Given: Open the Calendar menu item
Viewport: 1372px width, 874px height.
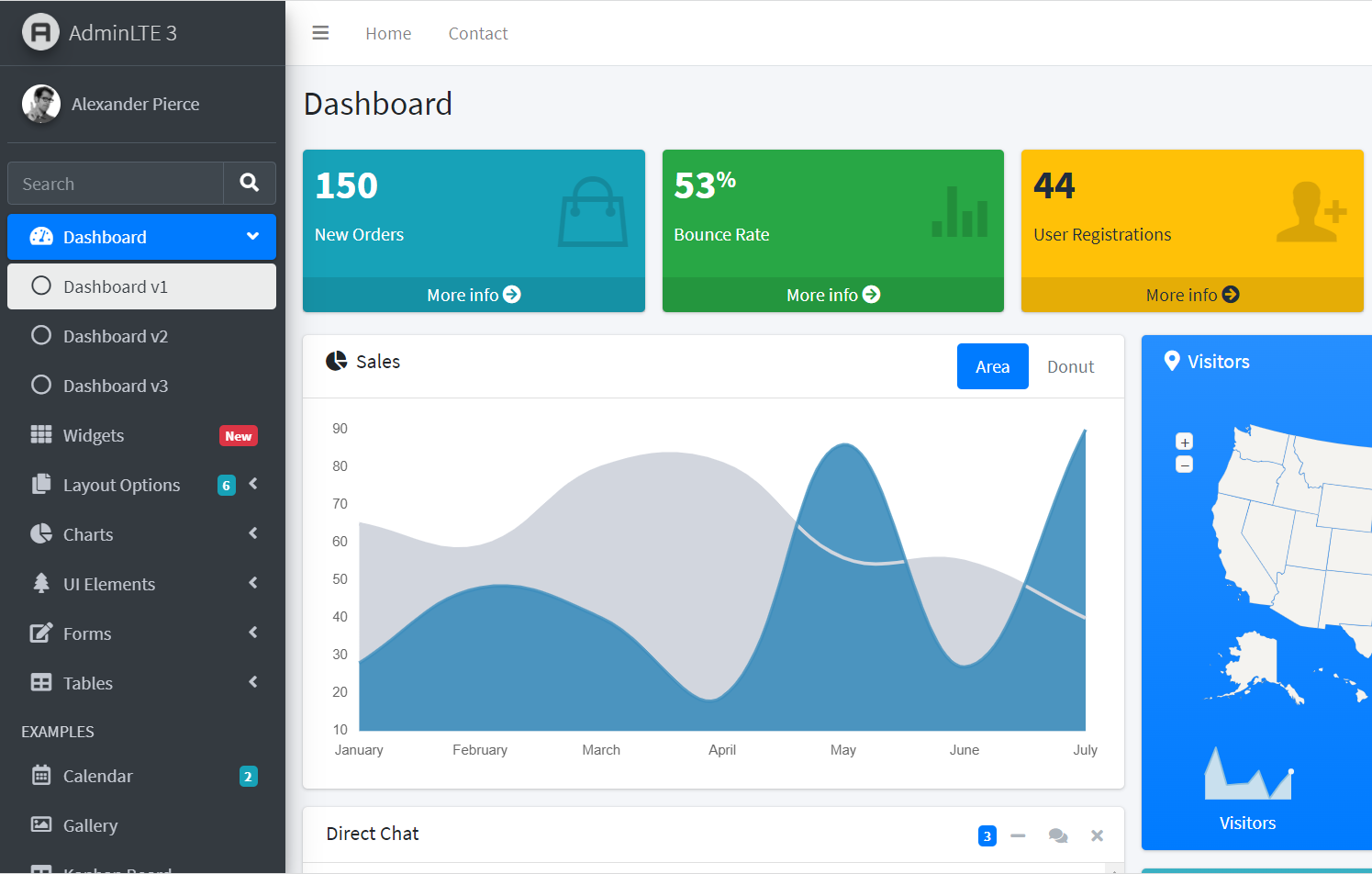Looking at the screenshot, I should 141,776.
